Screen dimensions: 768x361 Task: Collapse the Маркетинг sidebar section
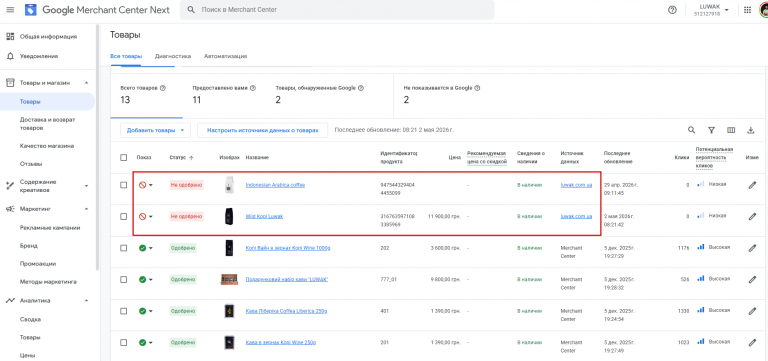point(87,209)
